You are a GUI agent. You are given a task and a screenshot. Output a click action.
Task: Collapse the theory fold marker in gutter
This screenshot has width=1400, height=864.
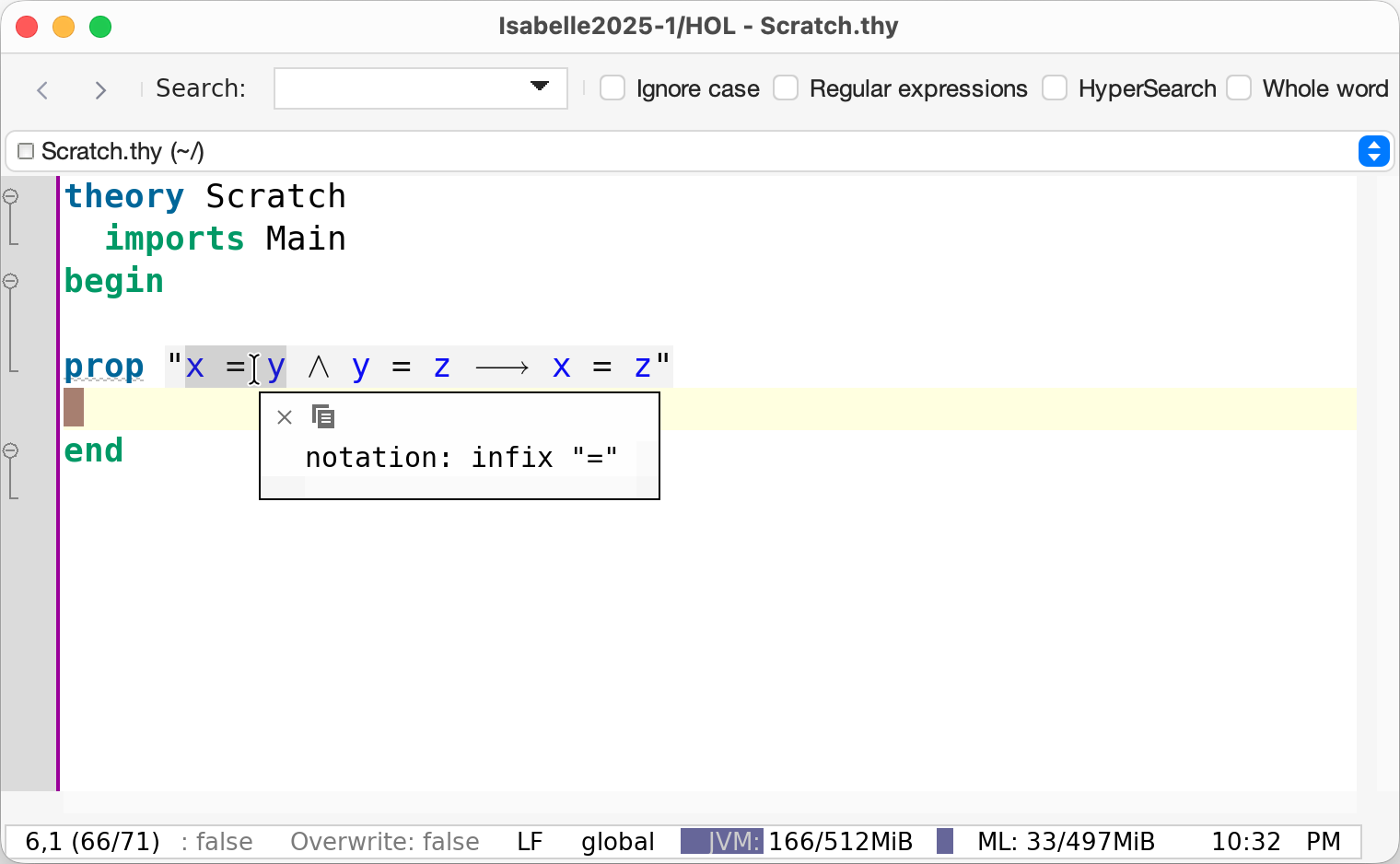point(11,196)
